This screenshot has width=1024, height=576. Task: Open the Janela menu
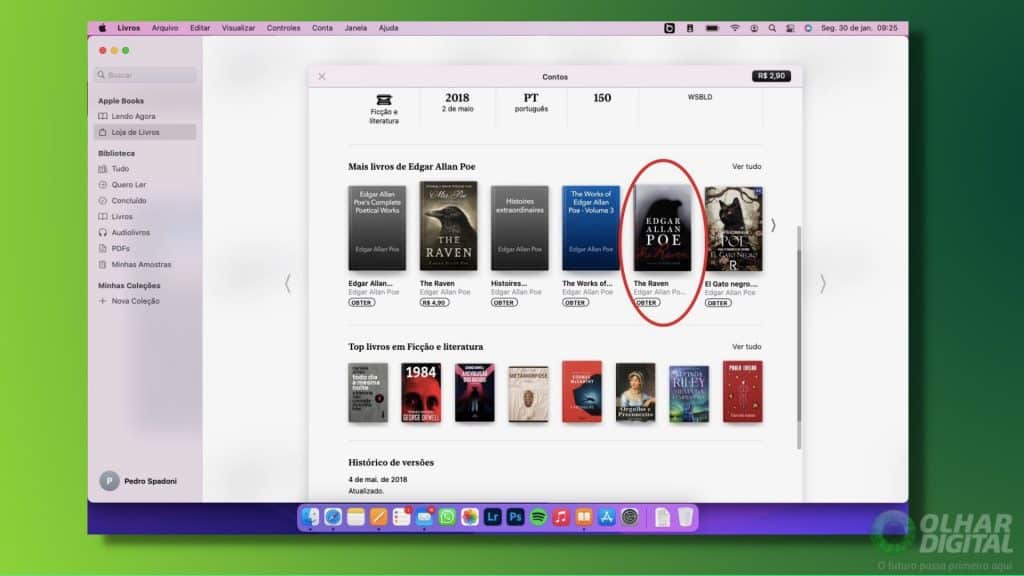coord(355,28)
